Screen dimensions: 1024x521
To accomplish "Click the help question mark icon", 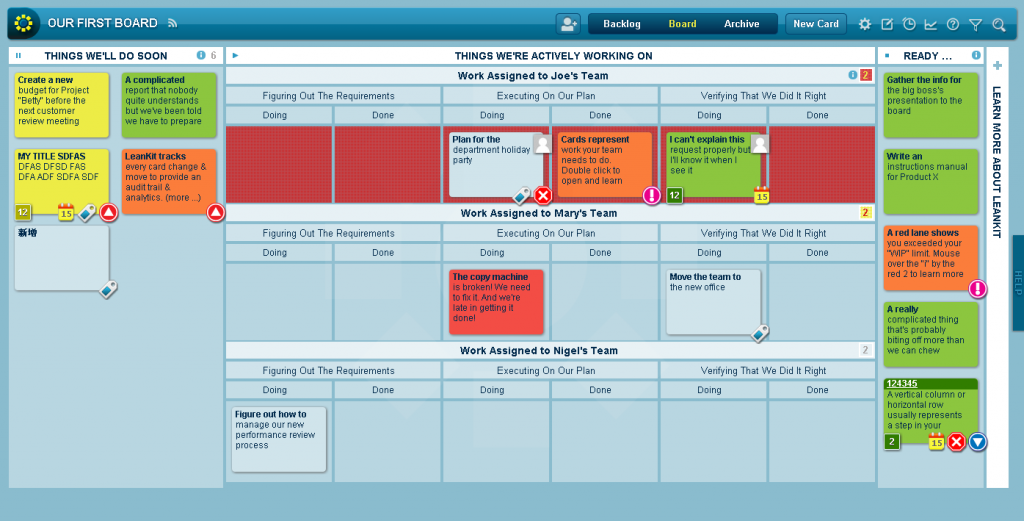I will coord(953,24).
